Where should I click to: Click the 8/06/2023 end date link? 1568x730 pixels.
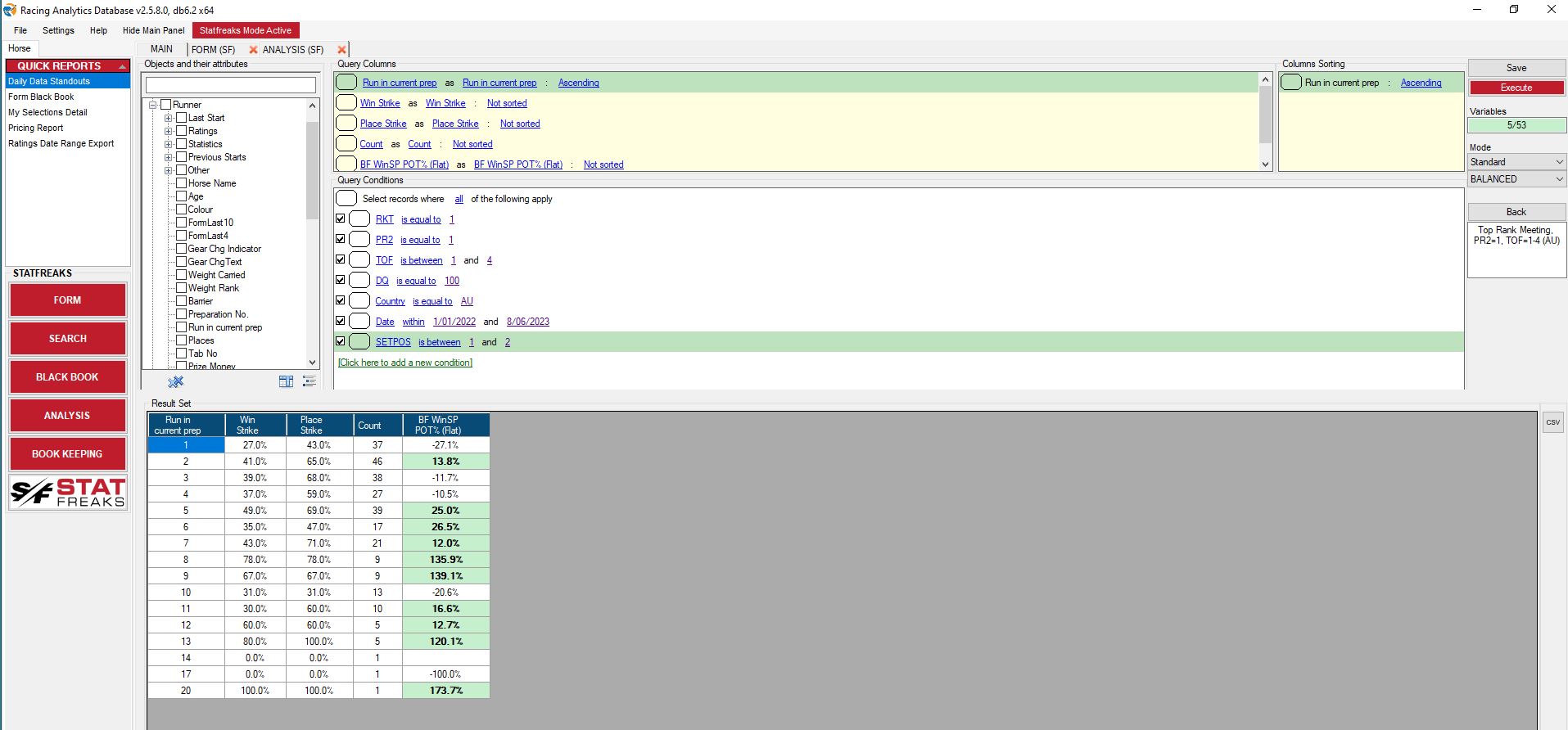pos(528,322)
